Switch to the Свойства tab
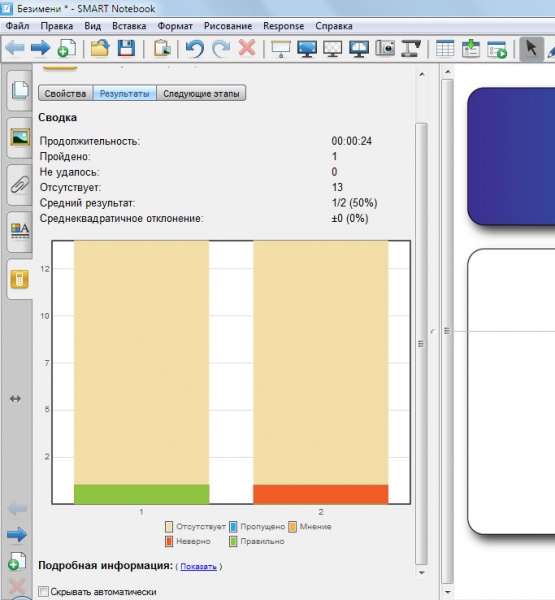The image size is (555, 600). click(x=65, y=93)
